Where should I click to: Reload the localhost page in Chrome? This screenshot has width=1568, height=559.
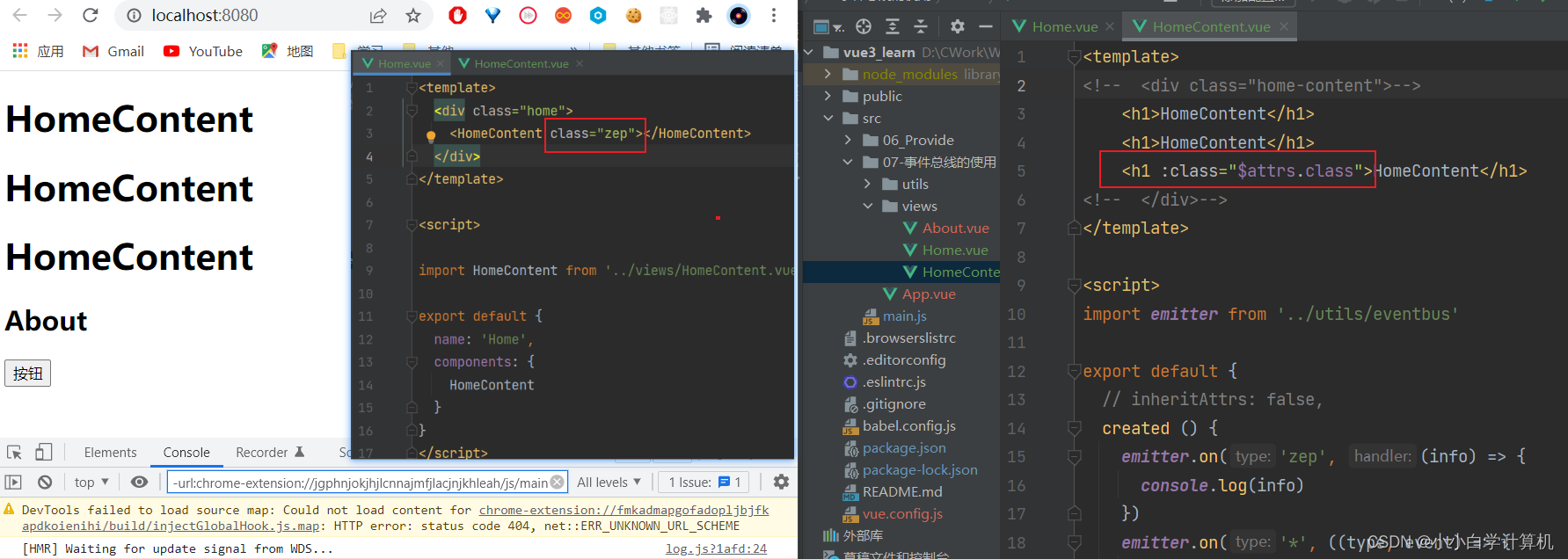[x=90, y=15]
